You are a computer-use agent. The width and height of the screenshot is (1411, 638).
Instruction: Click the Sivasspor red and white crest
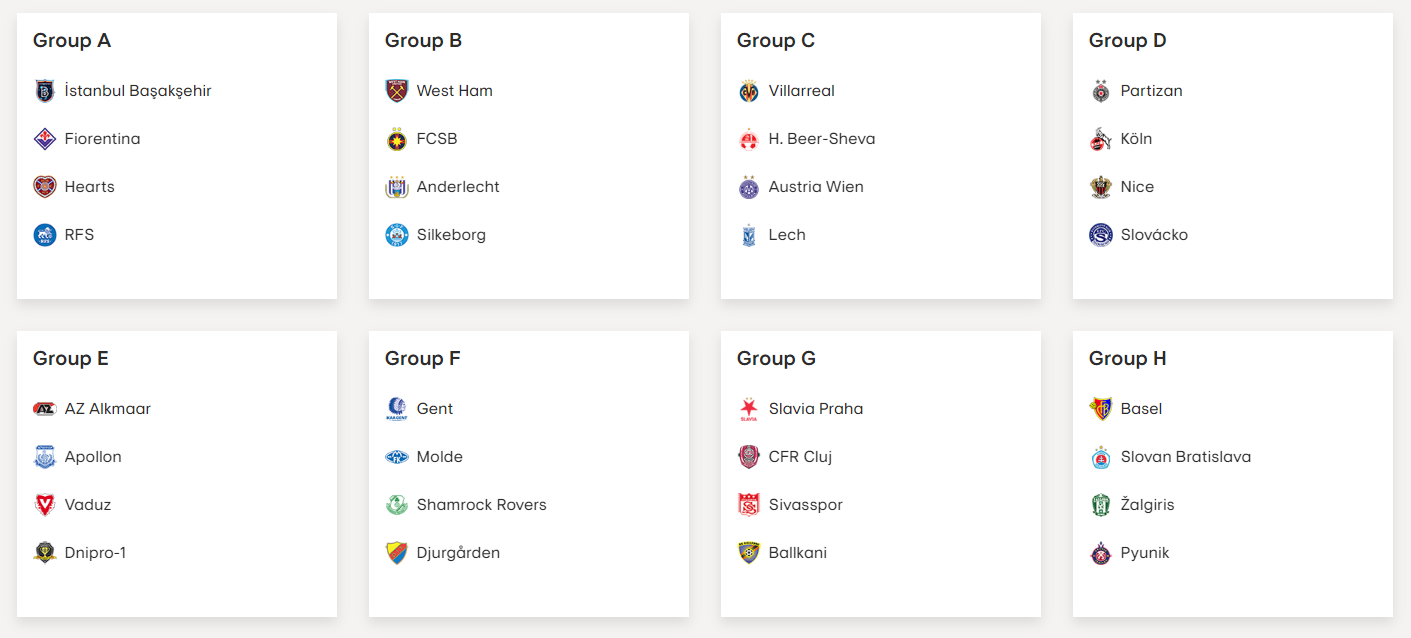(749, 505)
